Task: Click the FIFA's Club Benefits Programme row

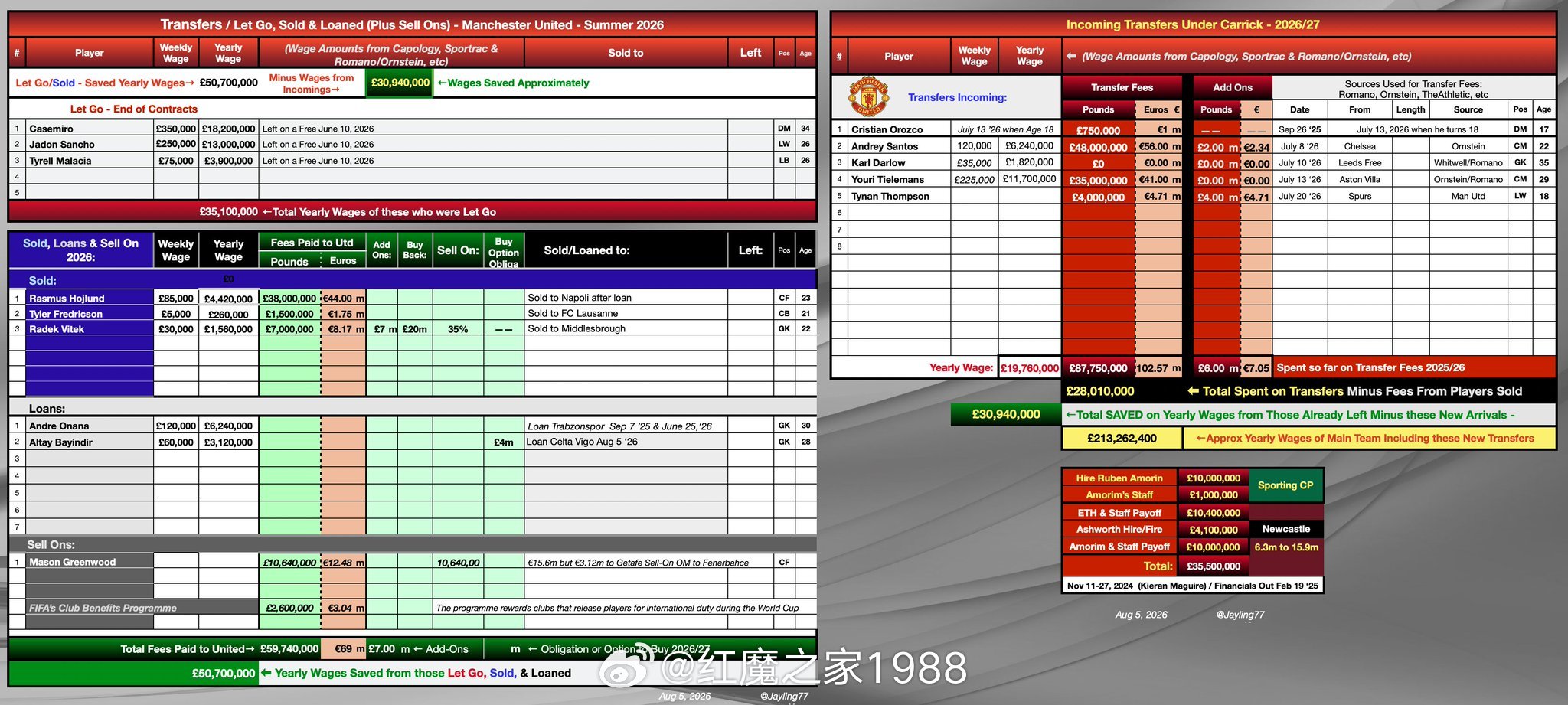Action: point(412,608)
